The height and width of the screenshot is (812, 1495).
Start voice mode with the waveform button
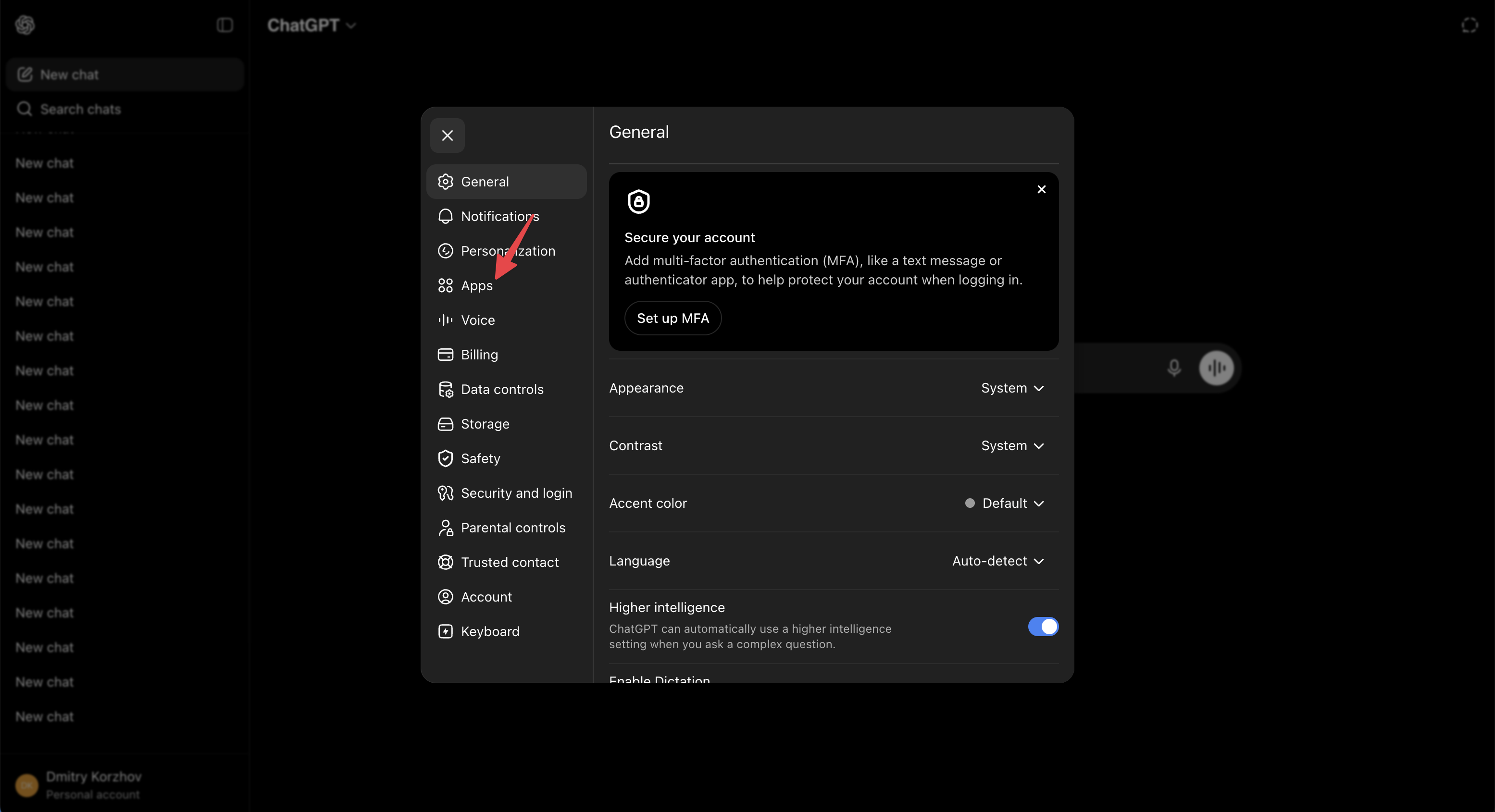[x=1216, y=368]
